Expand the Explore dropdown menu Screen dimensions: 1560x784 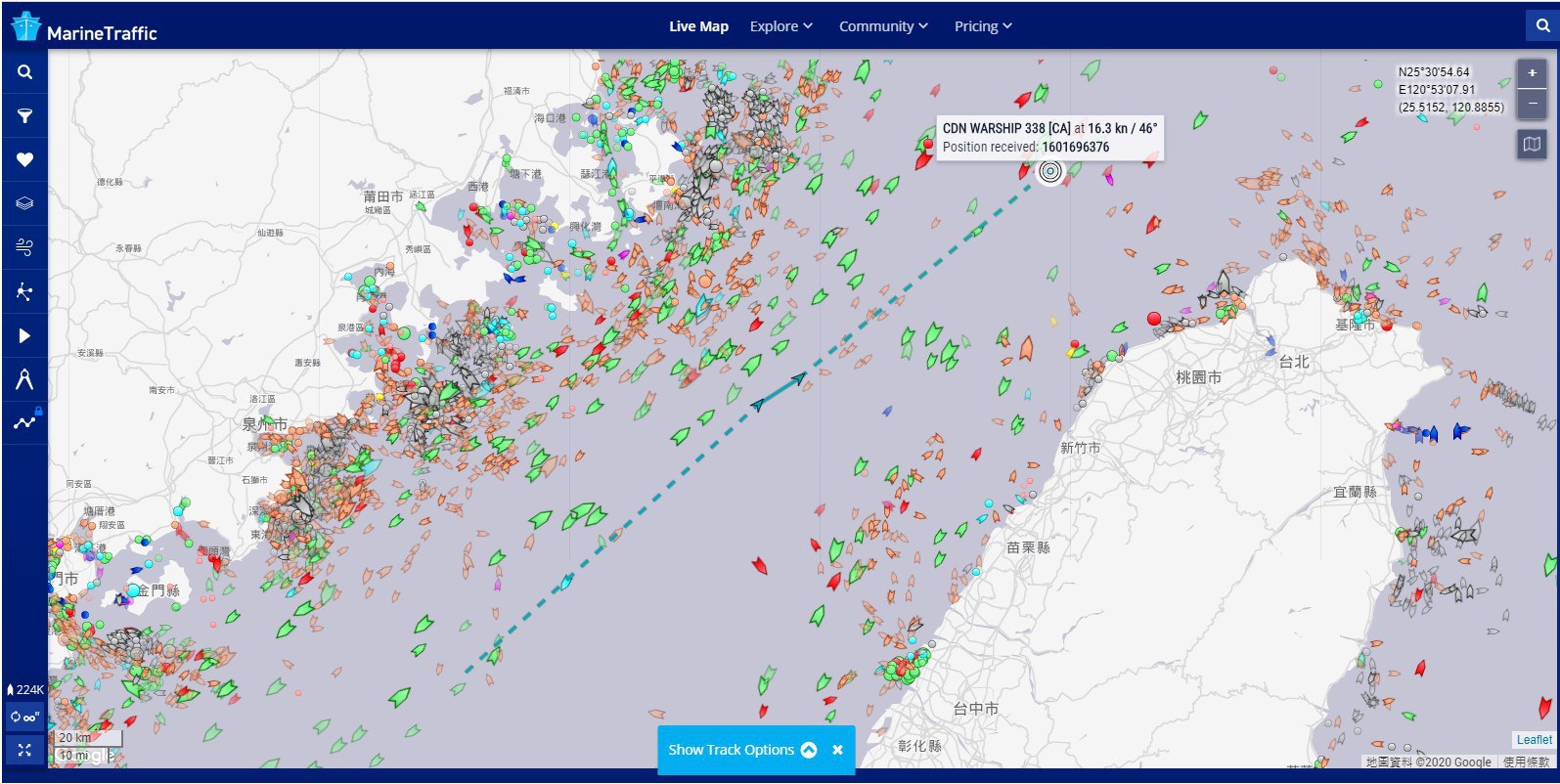(780, 26)
